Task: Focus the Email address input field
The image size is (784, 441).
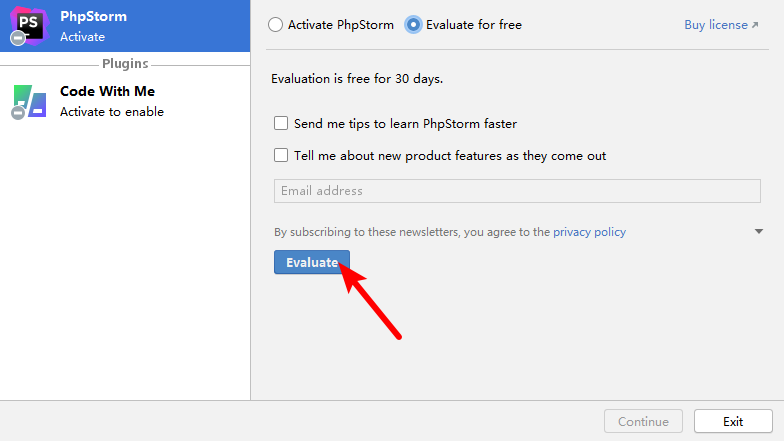Action: [x=517, y=191]
